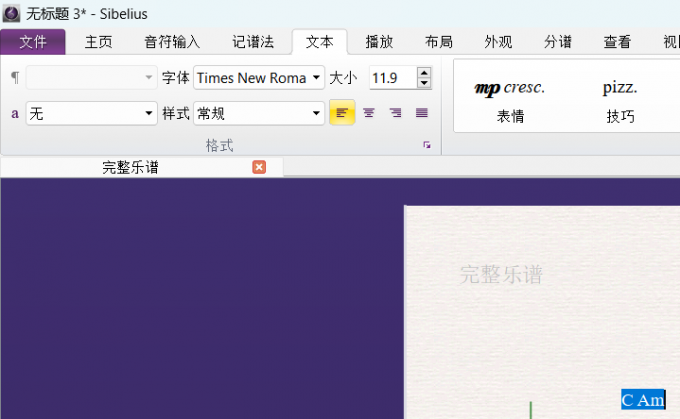The image size is (680, 419).
Task: Select the right align text icon
Action: [395, 113]
